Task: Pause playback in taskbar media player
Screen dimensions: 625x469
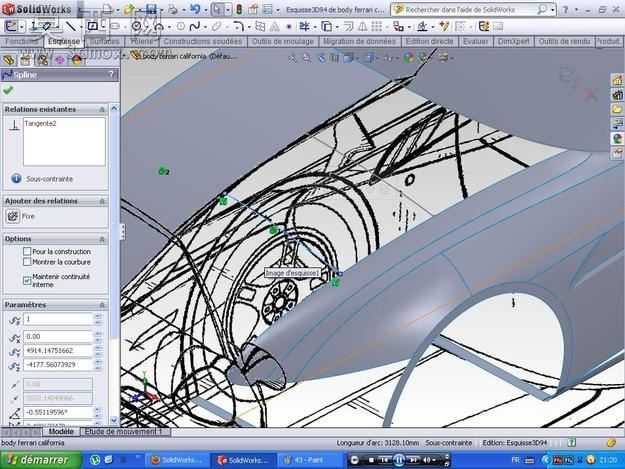Action: click(x=399, y=460)
